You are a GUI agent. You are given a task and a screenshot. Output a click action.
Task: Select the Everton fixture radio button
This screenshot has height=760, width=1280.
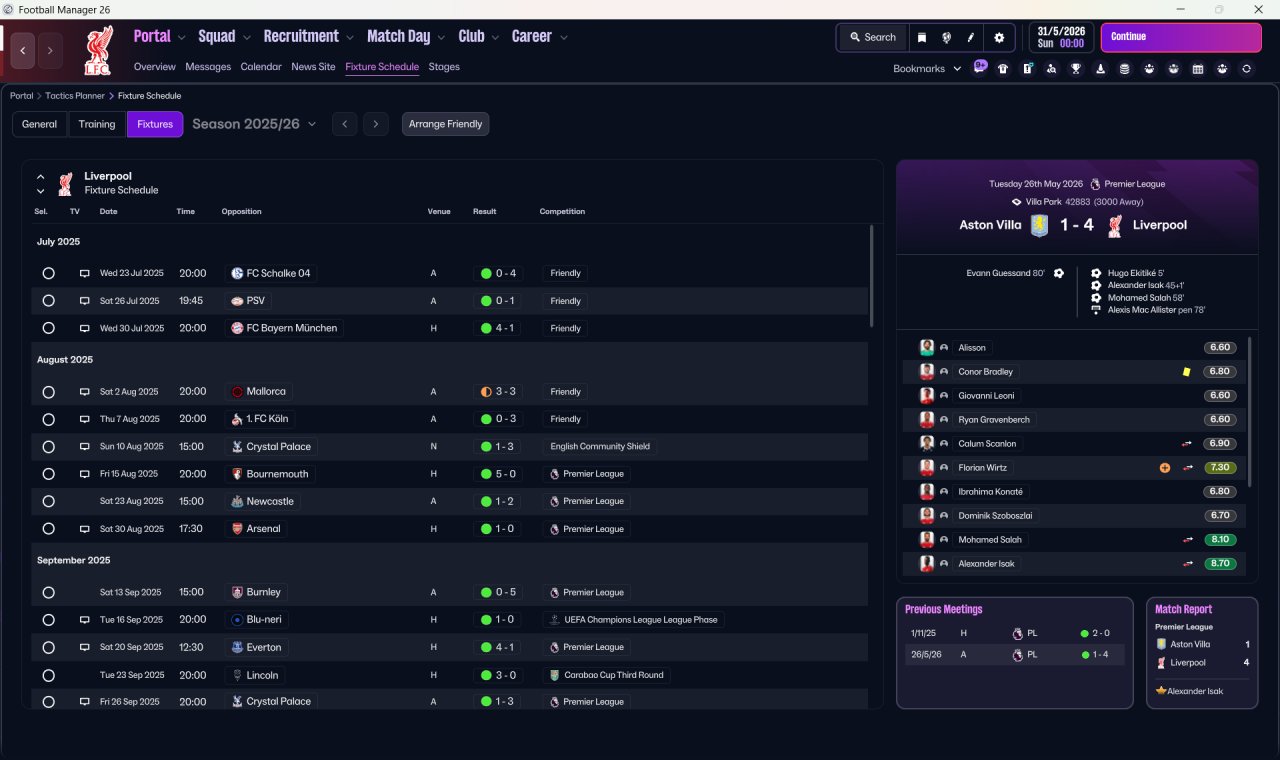click(48, 647)
